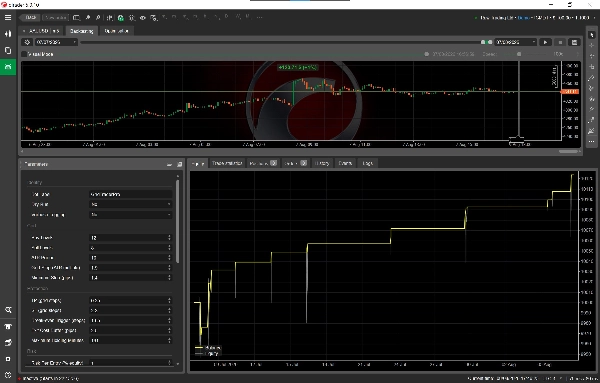Click the green lock toolbar icon
The width and height of the screenshot is (600, 383).
point(121,18)
